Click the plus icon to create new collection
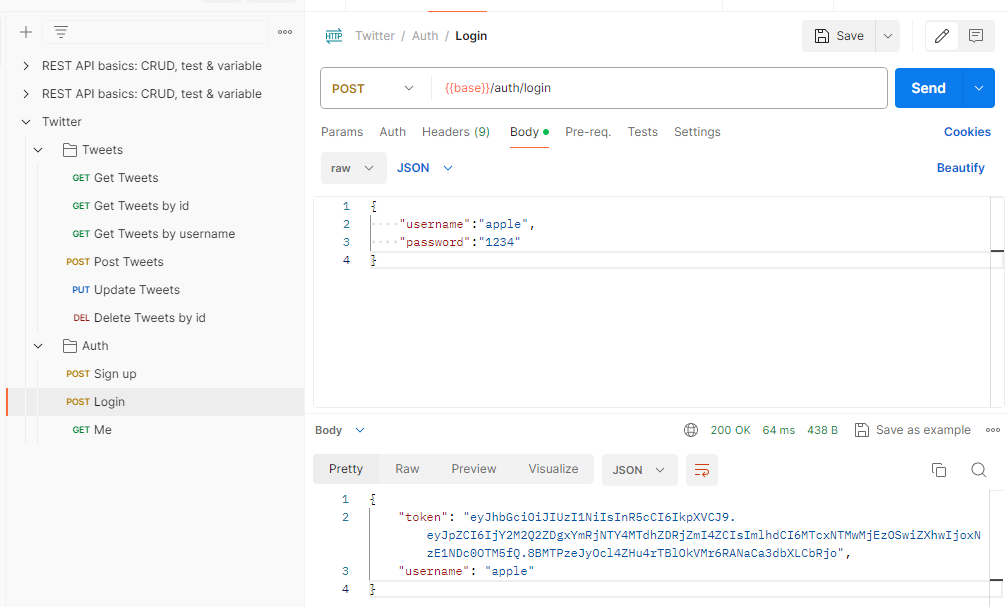Screen dimensions: 1008x607 coord(26,32)
